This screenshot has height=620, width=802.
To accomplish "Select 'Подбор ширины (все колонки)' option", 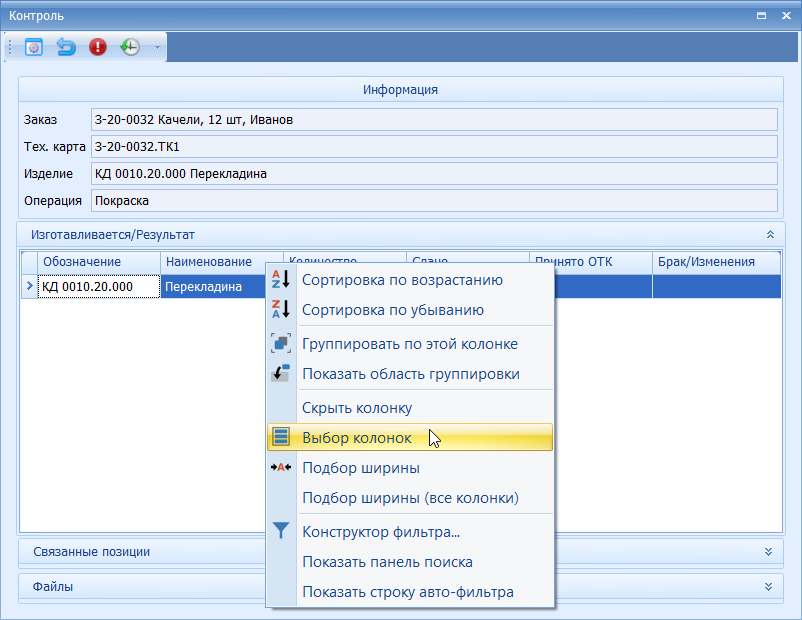I will pyautogui.click(x=410, y=498).
